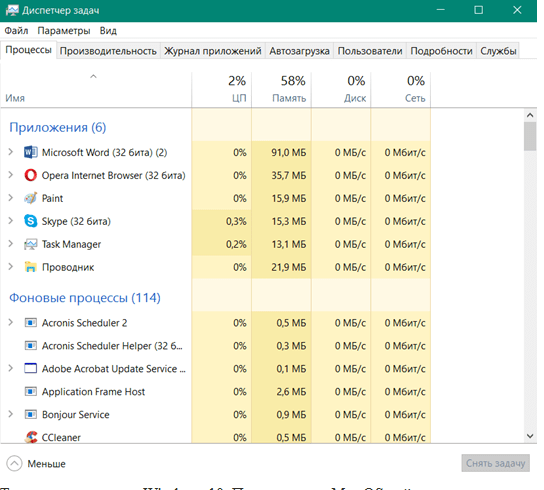
Task: Switch to the Автозагрузка tab
Action: click(299, 51)
